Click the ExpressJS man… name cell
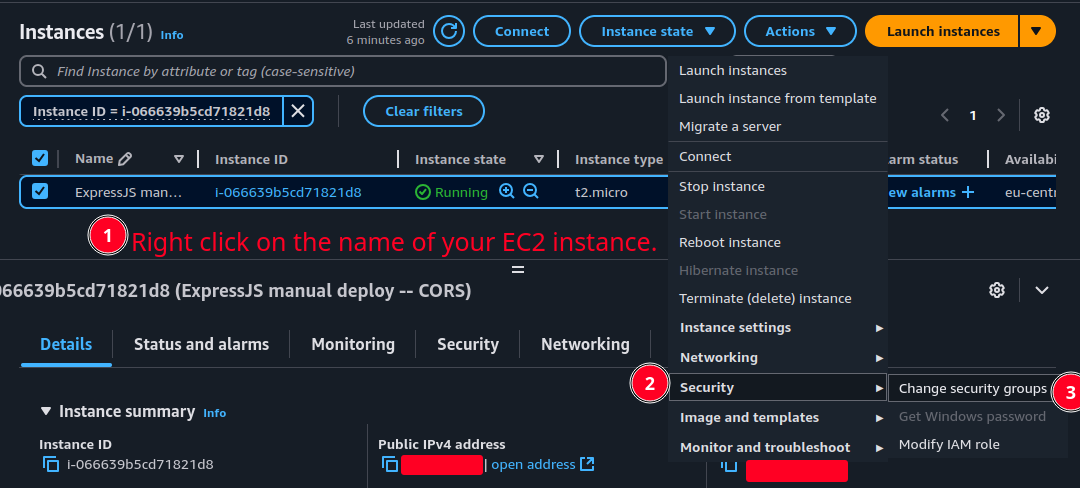 tap(128, 193)
